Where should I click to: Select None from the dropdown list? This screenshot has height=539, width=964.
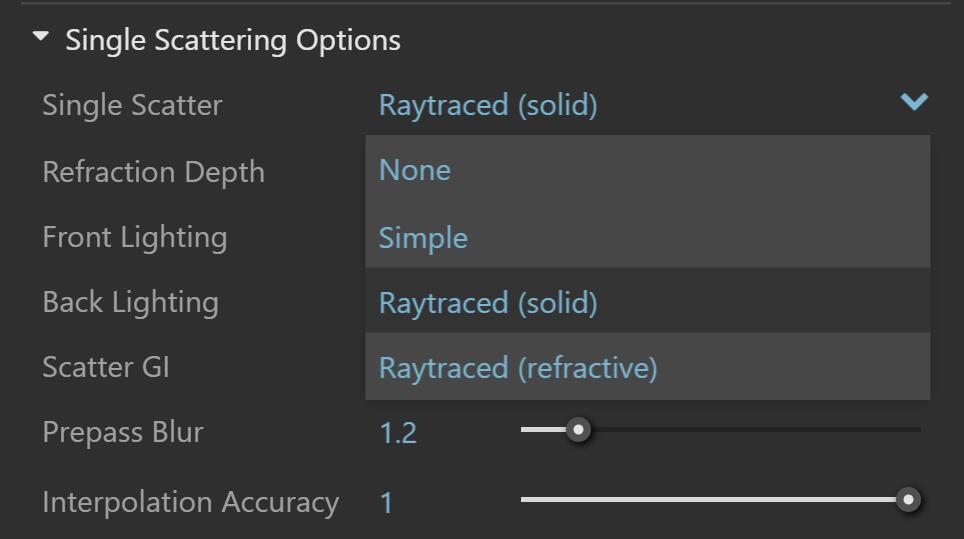(x=414, y=170)
